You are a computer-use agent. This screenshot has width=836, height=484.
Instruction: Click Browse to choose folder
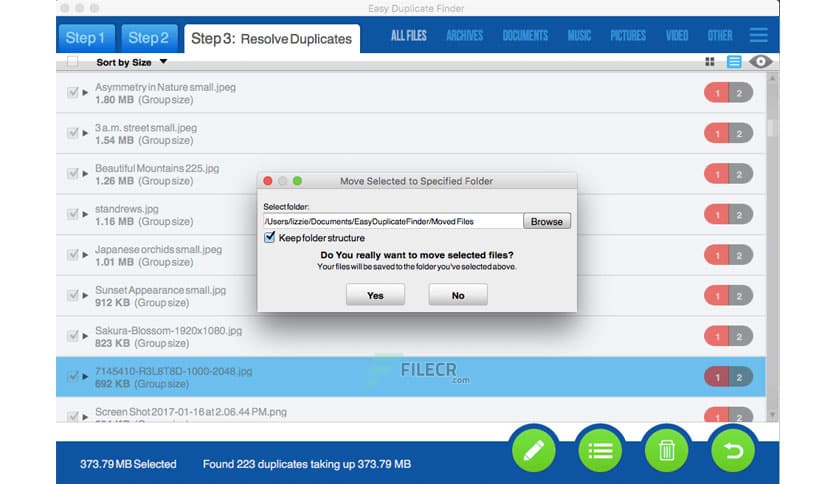[546, 221]
